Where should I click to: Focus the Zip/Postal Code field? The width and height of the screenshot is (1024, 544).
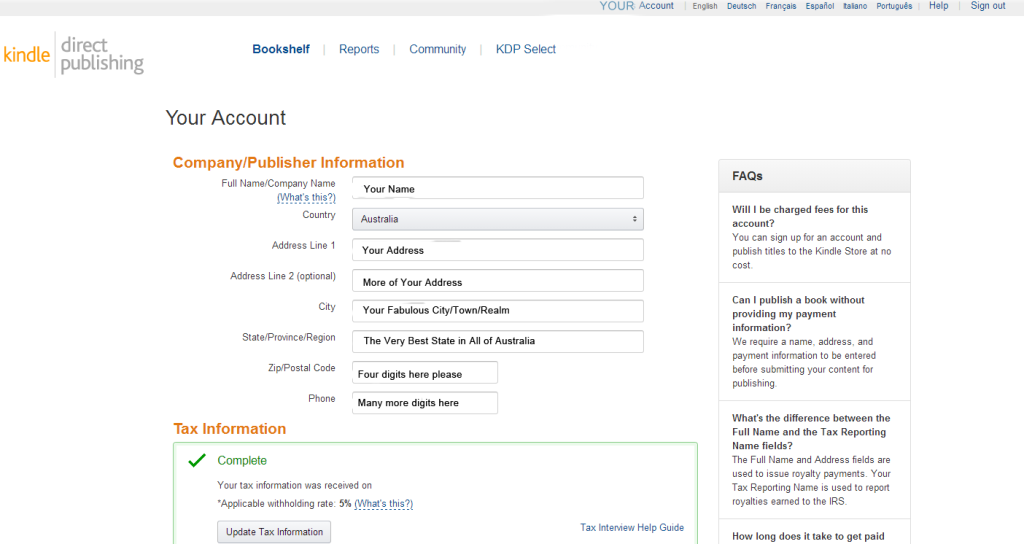tap(425, 373)
